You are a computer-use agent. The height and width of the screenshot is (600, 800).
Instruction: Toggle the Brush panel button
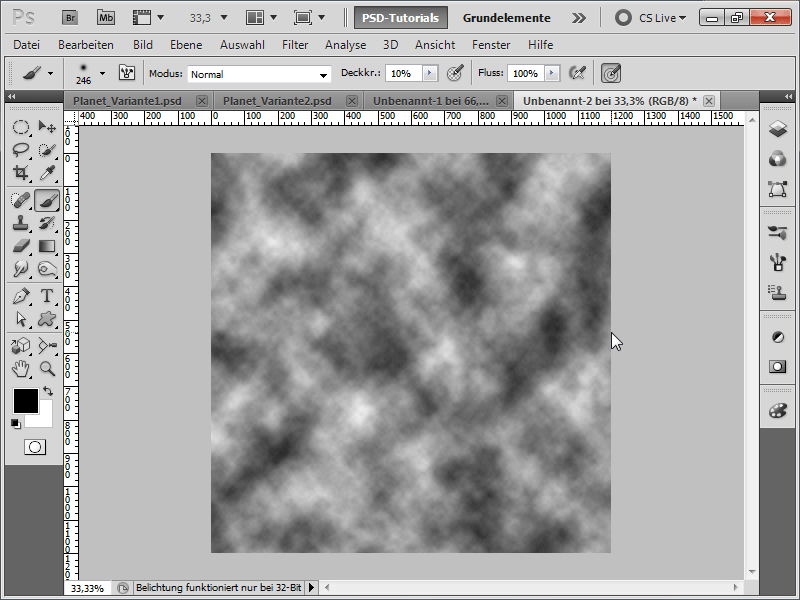(x=127, y=73)
